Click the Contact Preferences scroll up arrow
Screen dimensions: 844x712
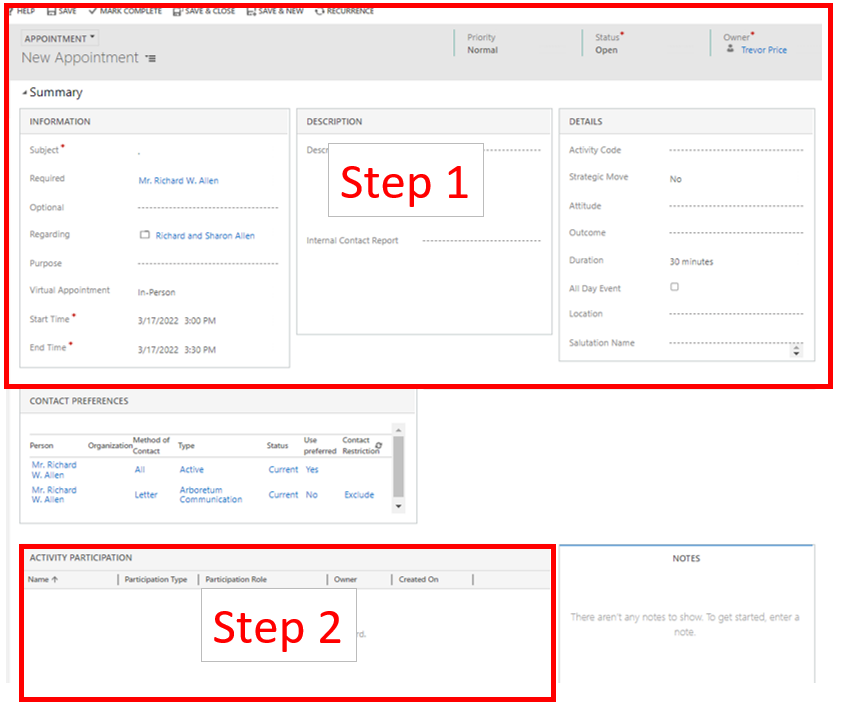[x=398, y=430]
